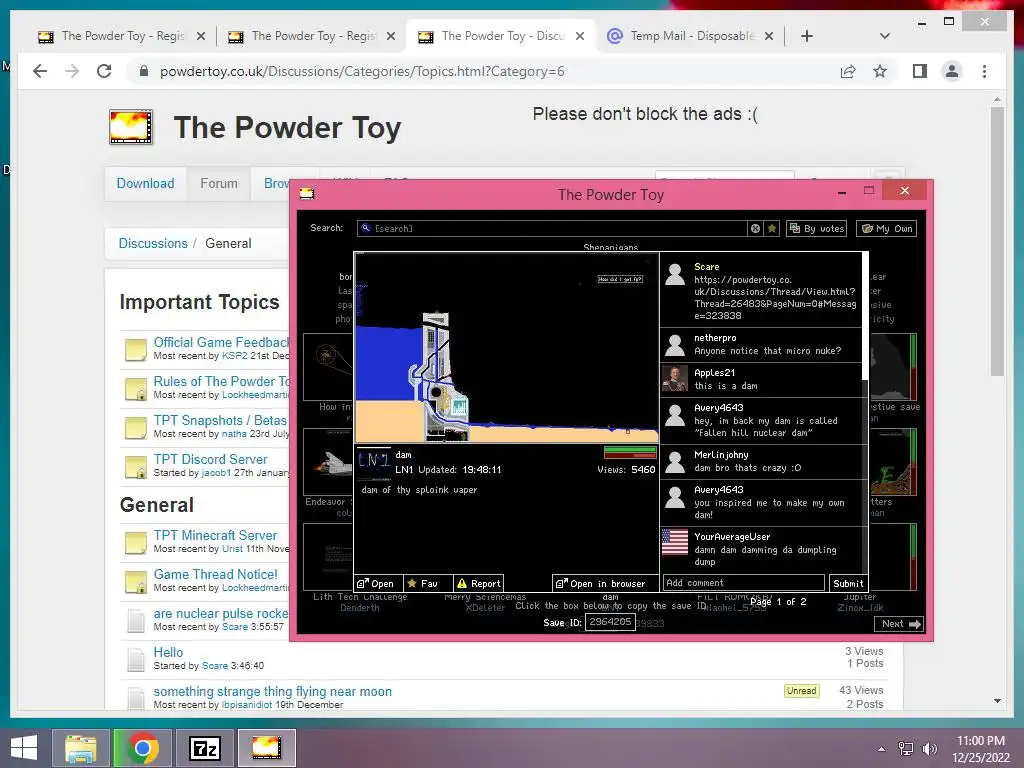Open Chrome side panel icon
Image resolution: width=1024 pixels, height=768 pixels.
[x=920, y=71]
